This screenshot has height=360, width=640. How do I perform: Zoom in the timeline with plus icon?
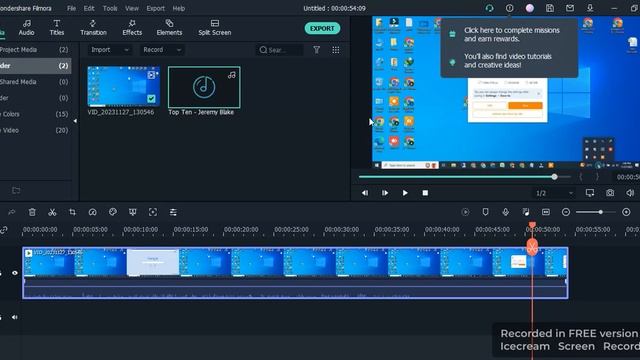pyautogui.click(x=626, y=212)
